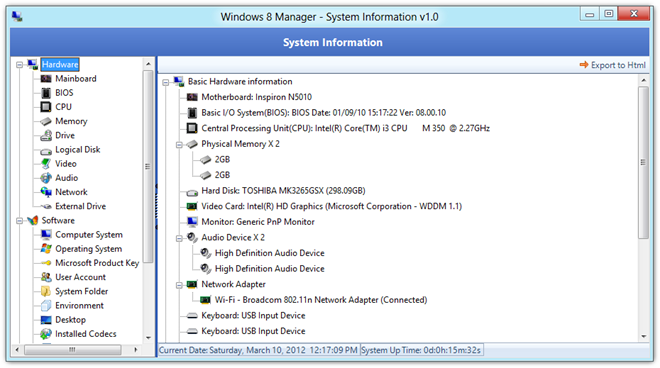Select the Hardware tree item label
Screen dimensions: 660x368
(x=60, y=64)
